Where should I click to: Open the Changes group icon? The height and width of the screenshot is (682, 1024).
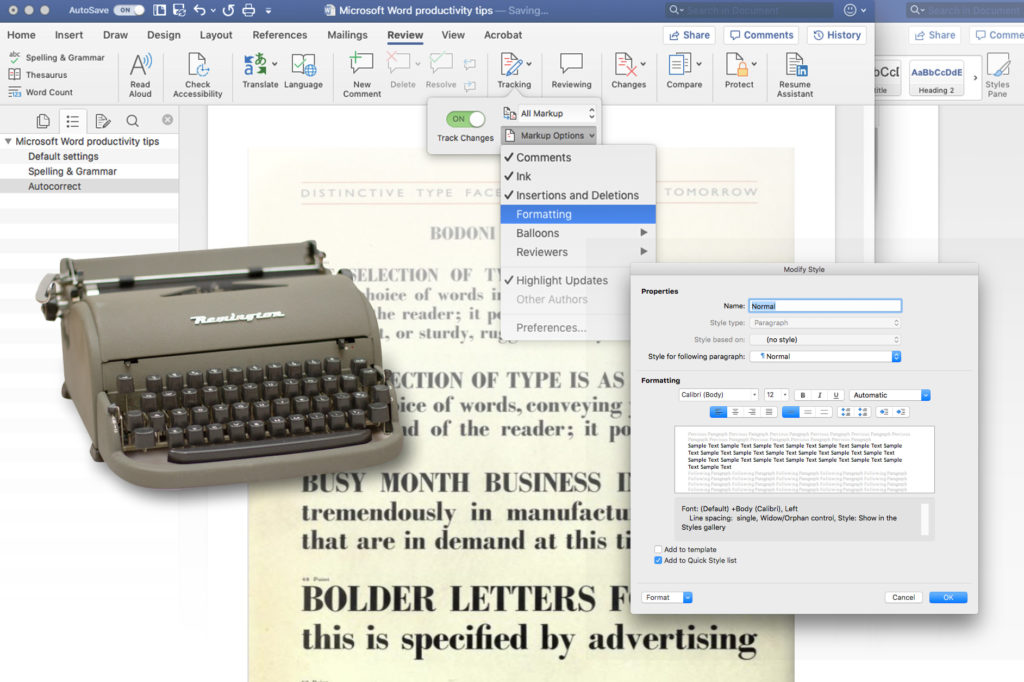626,65
